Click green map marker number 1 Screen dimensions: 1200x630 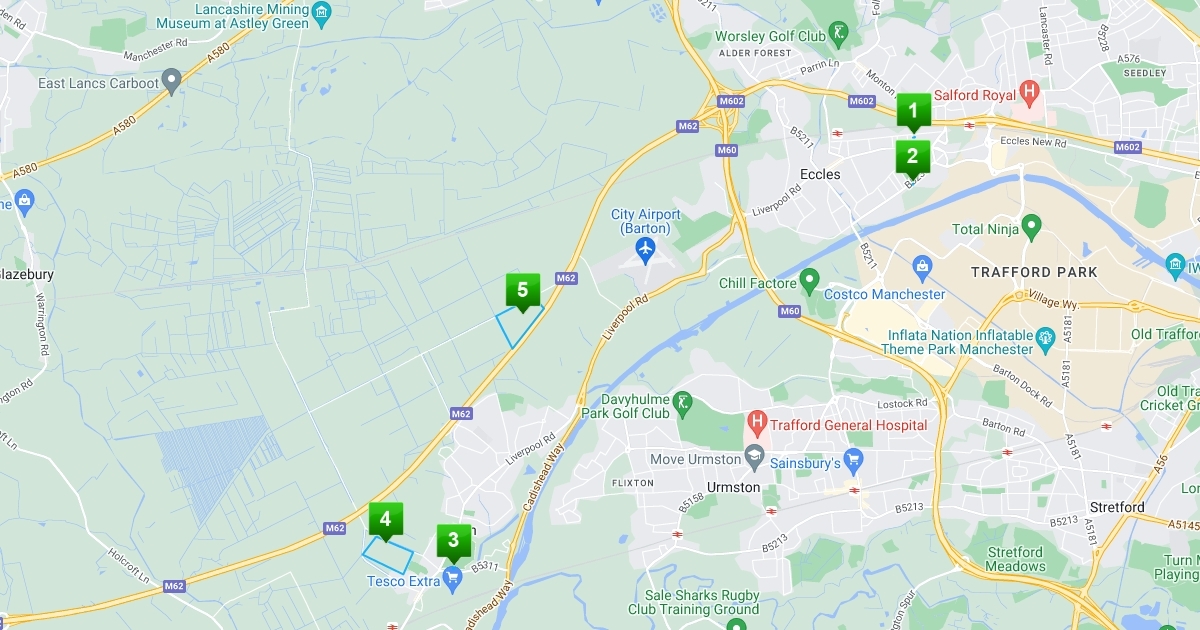(x=912, y=111)
